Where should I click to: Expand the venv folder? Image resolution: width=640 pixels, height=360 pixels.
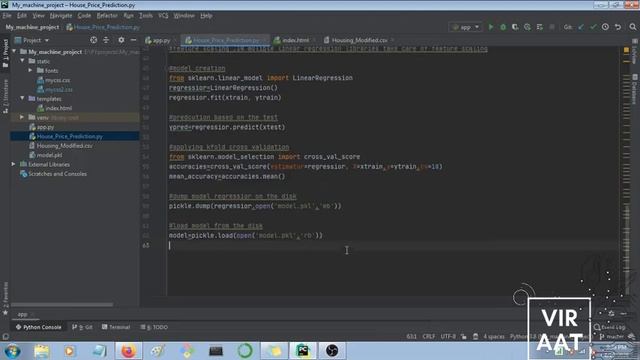[x=22, y=117]
